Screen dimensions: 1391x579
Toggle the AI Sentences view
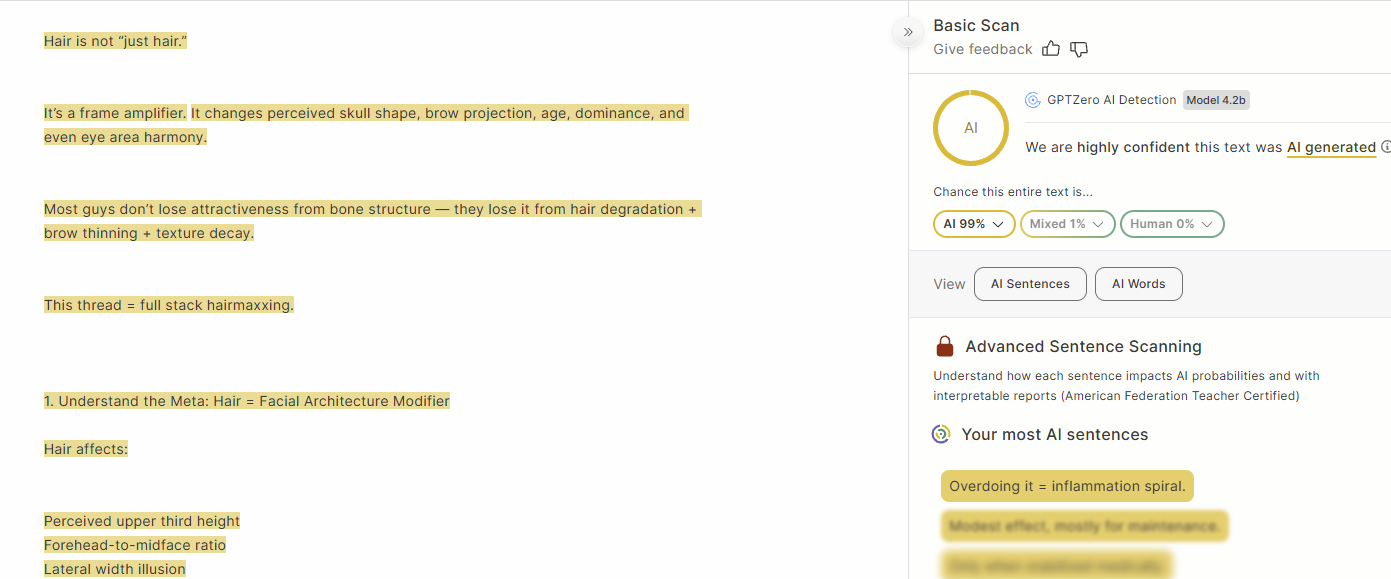(x=1030, y=284)
